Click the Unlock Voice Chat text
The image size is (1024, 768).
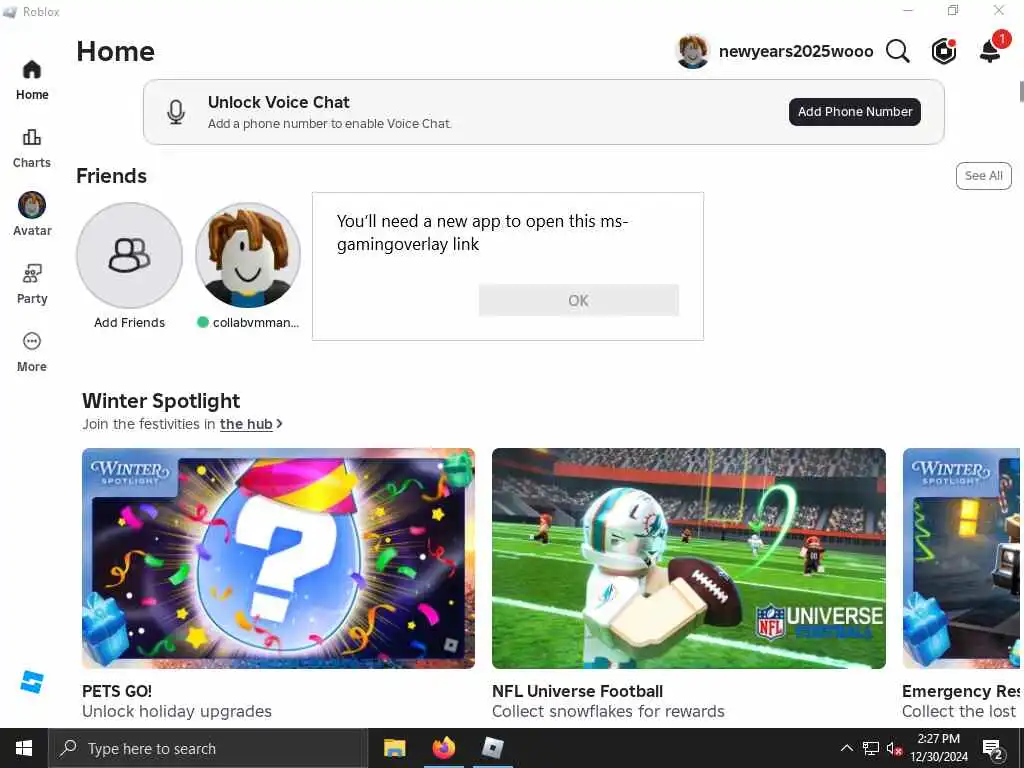[x=279, y=102]
